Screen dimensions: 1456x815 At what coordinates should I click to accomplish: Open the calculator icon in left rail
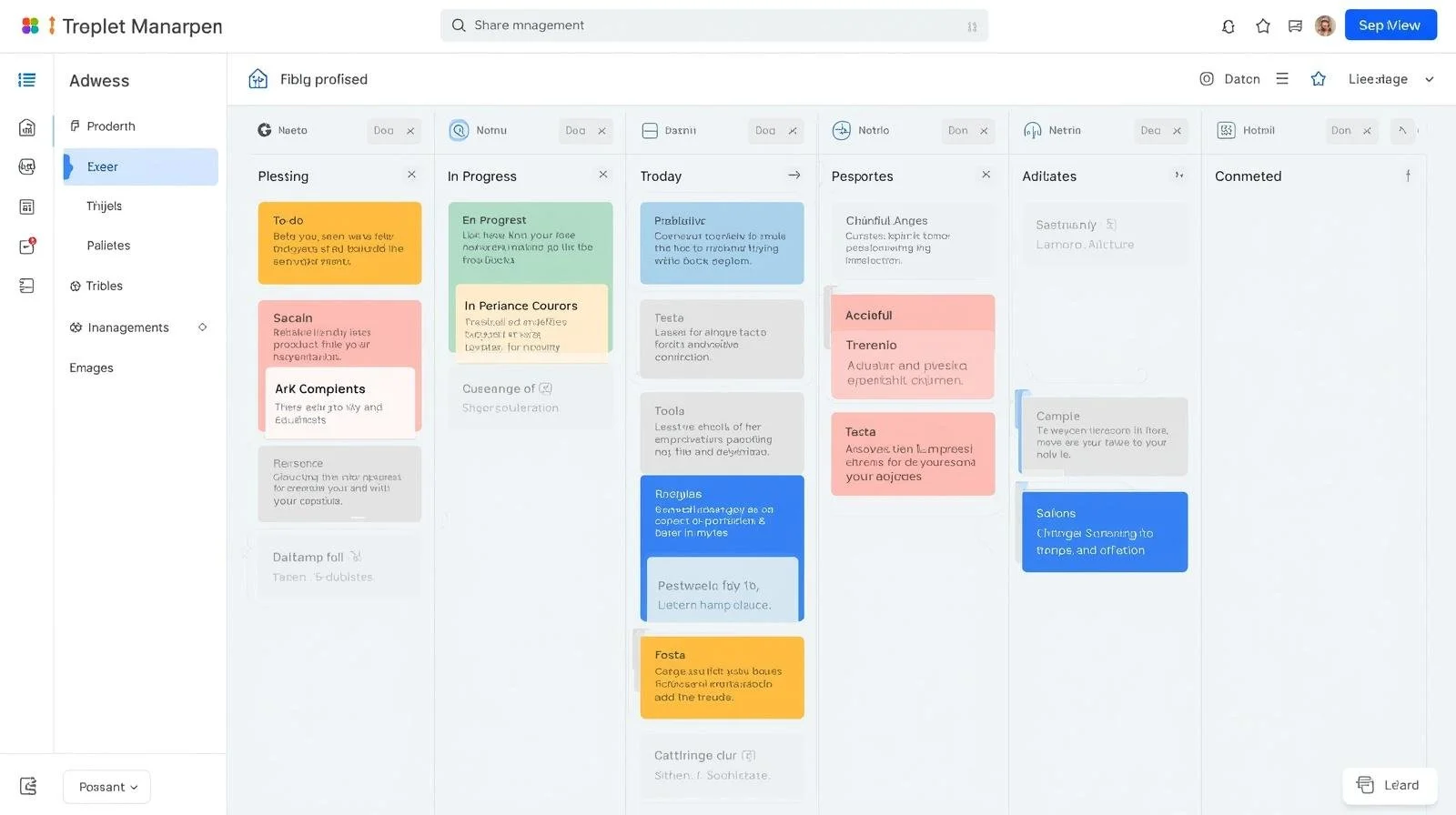(27, 206)
